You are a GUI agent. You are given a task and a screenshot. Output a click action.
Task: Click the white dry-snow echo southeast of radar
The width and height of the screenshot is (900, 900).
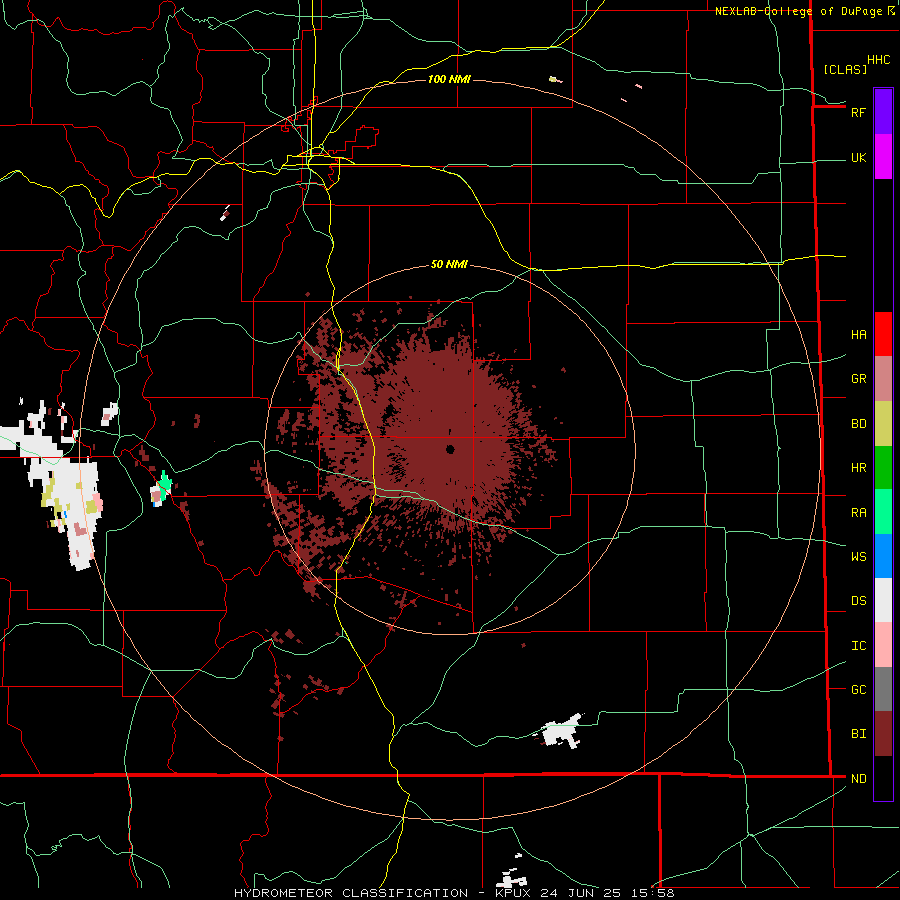coord(561,732)
